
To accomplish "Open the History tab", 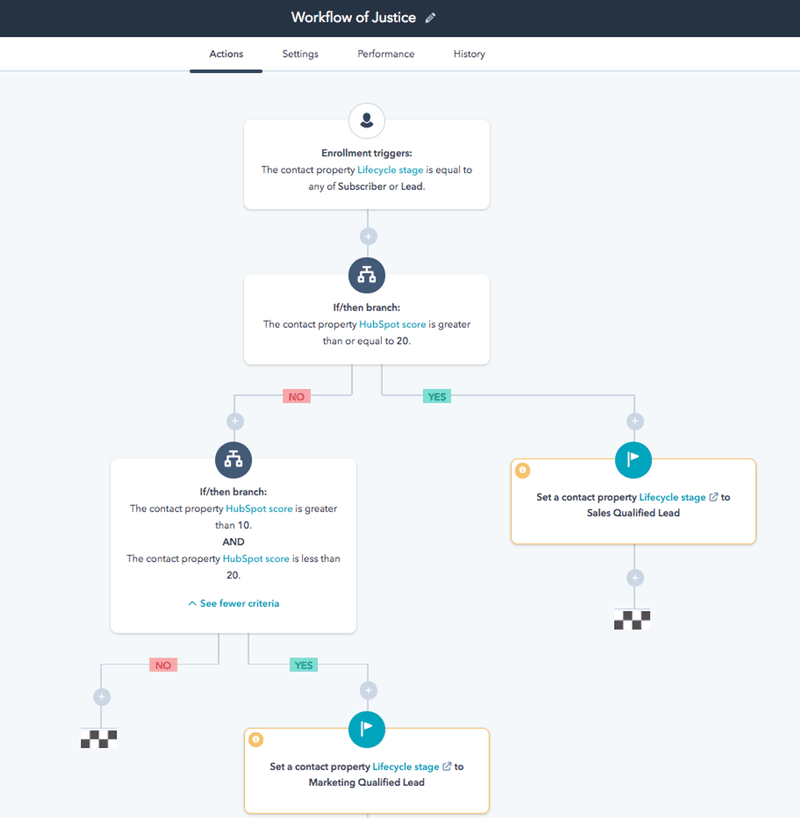I will (x=469, y=54).
